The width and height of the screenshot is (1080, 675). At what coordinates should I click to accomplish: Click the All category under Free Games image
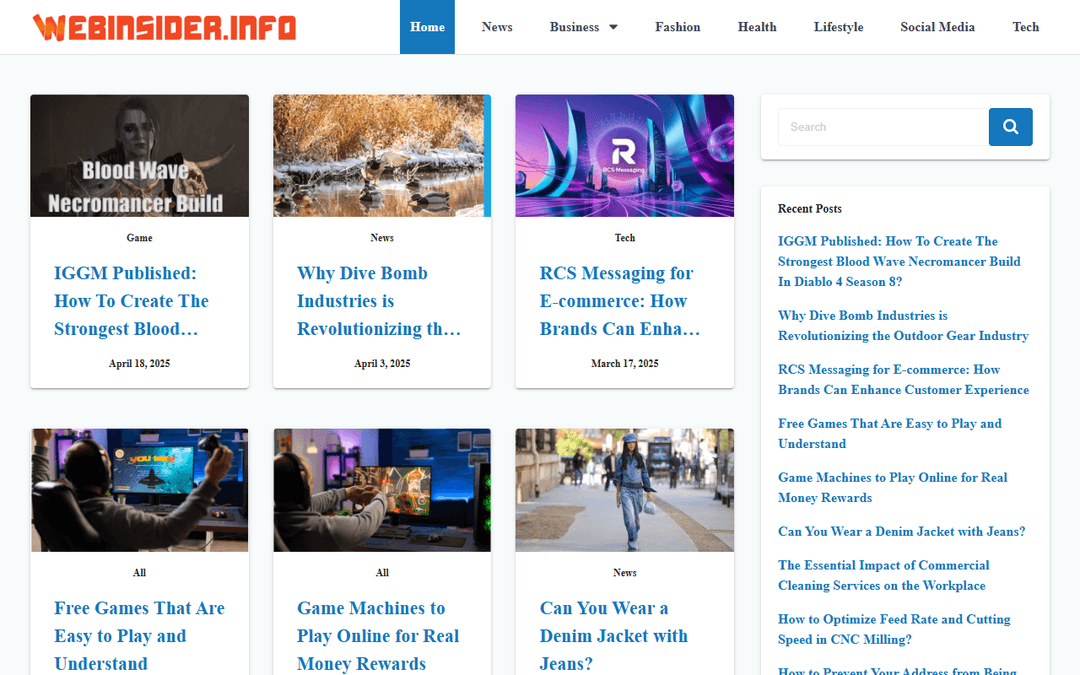(x=139, y=572)
